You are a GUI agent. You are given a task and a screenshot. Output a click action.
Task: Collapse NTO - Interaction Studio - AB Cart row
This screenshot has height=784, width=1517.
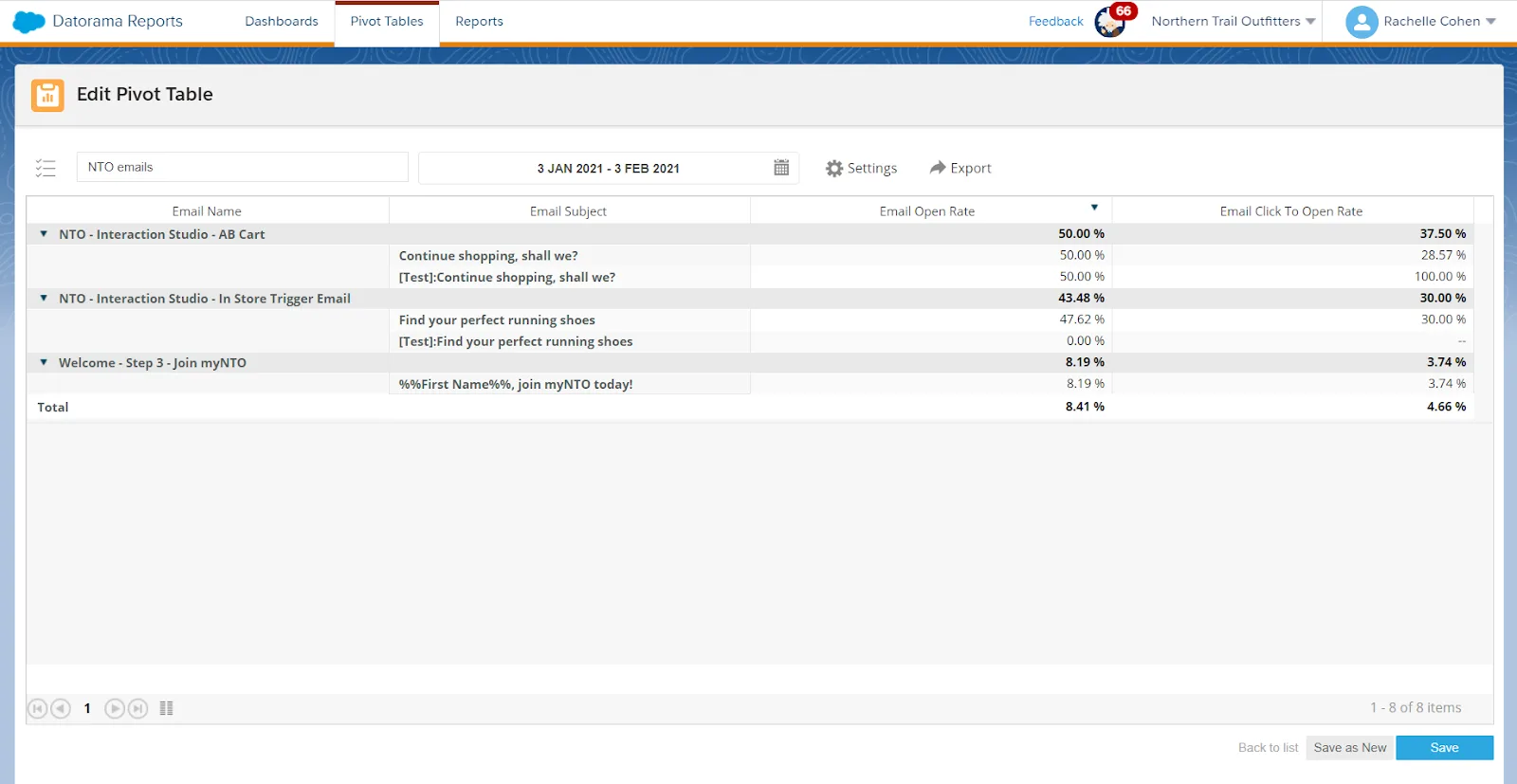pos(44,233)
